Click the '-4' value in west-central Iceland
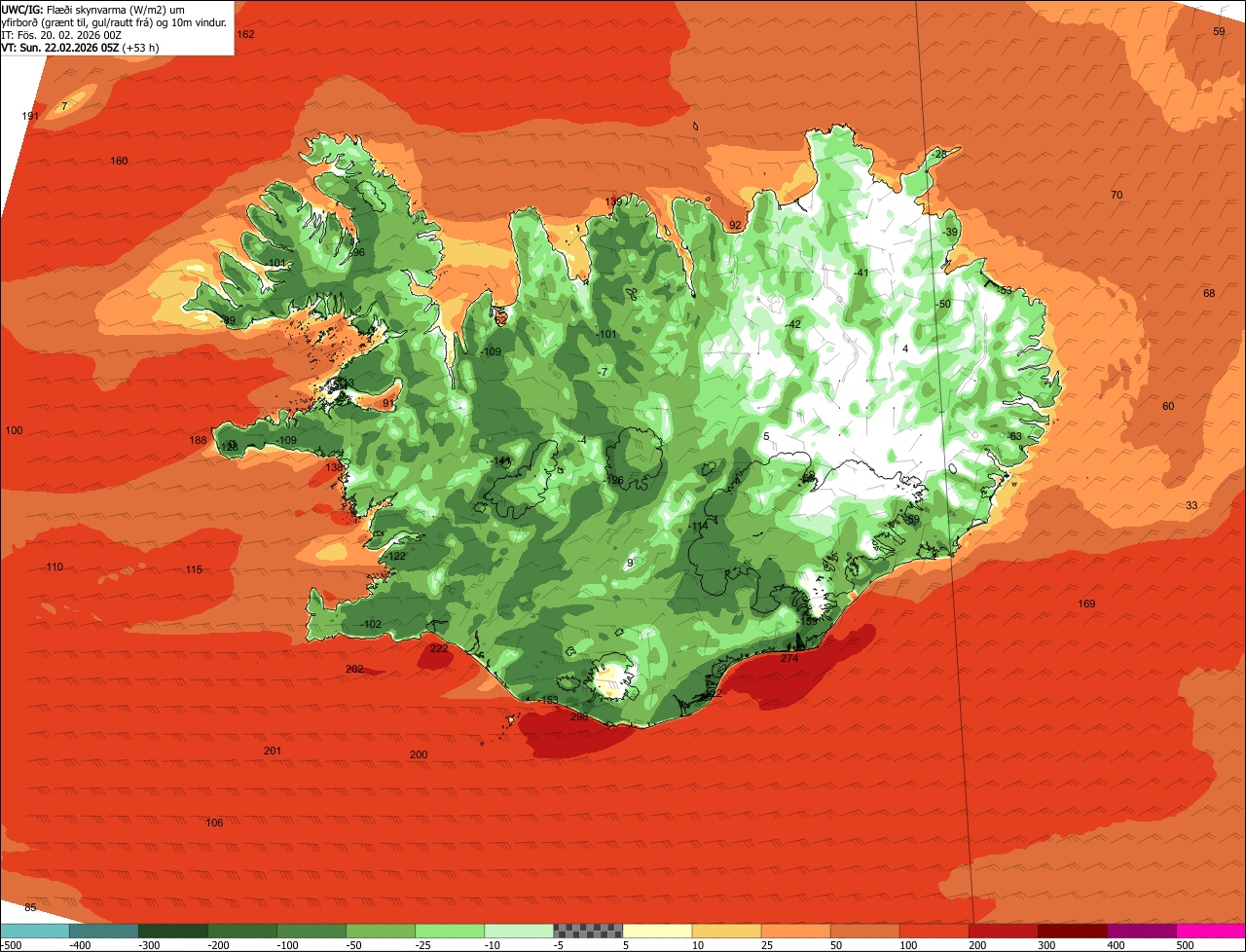The image size is (1246, 952). pos(581,440)
